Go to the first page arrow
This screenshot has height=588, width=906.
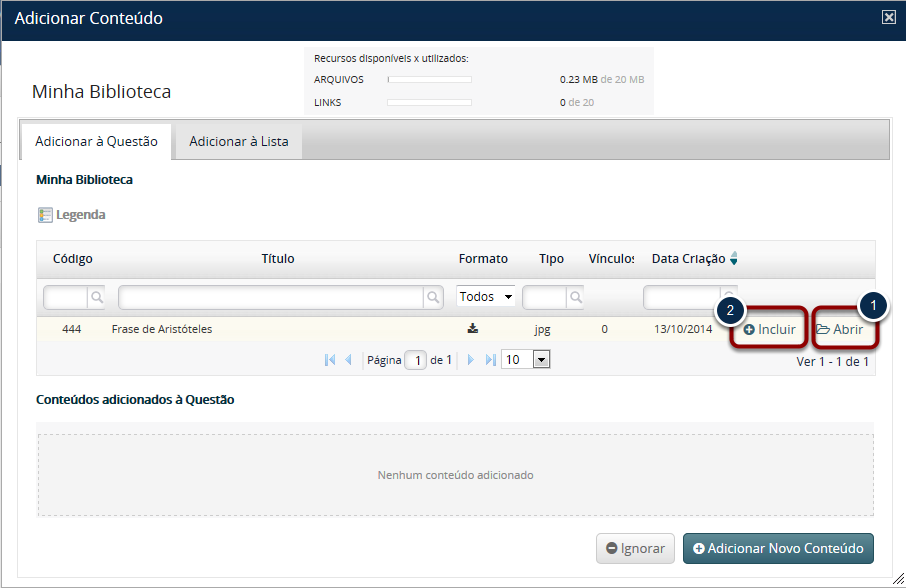330,360
